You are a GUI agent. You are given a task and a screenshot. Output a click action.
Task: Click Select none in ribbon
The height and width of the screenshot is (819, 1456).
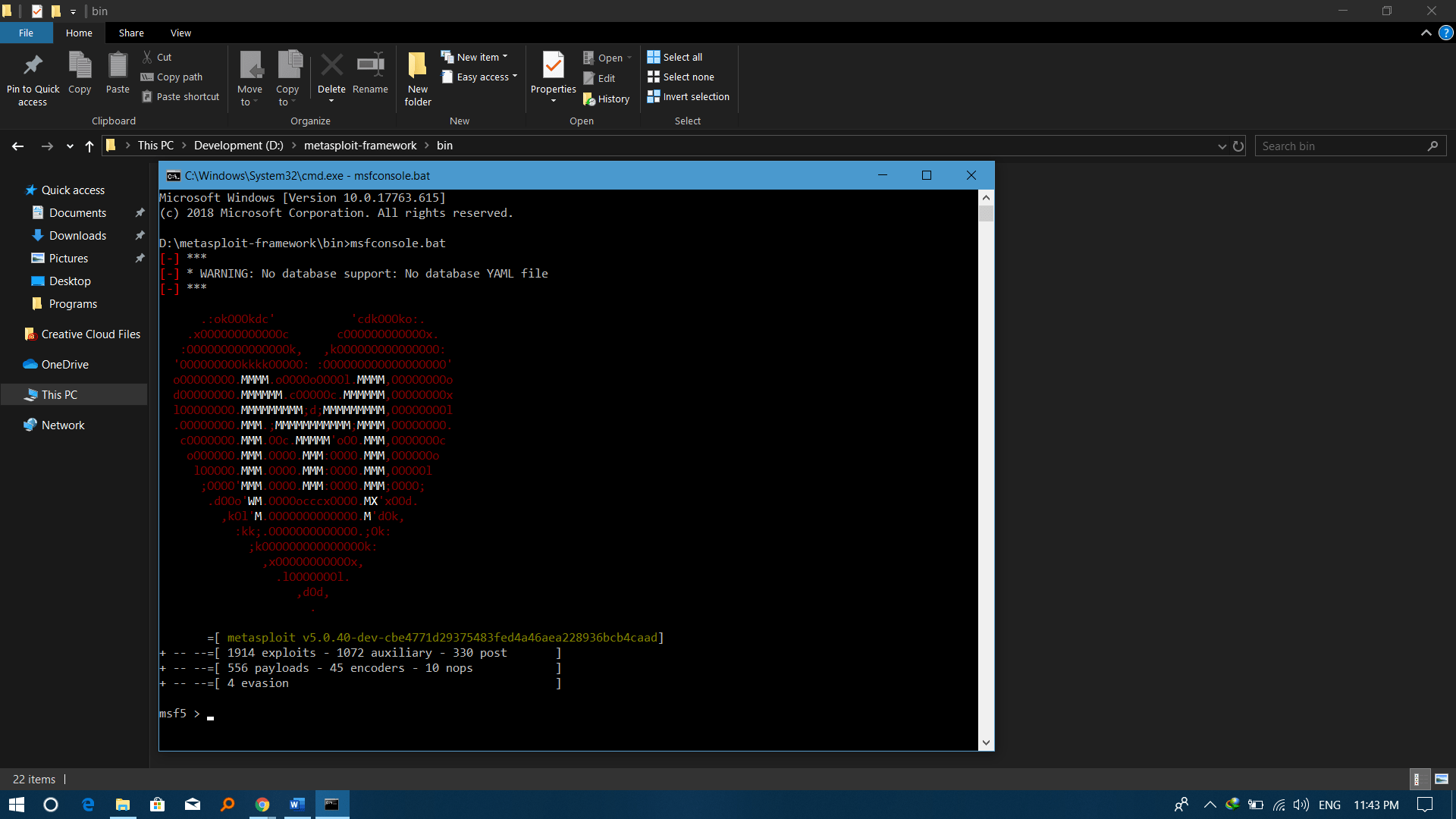[681, 77]
